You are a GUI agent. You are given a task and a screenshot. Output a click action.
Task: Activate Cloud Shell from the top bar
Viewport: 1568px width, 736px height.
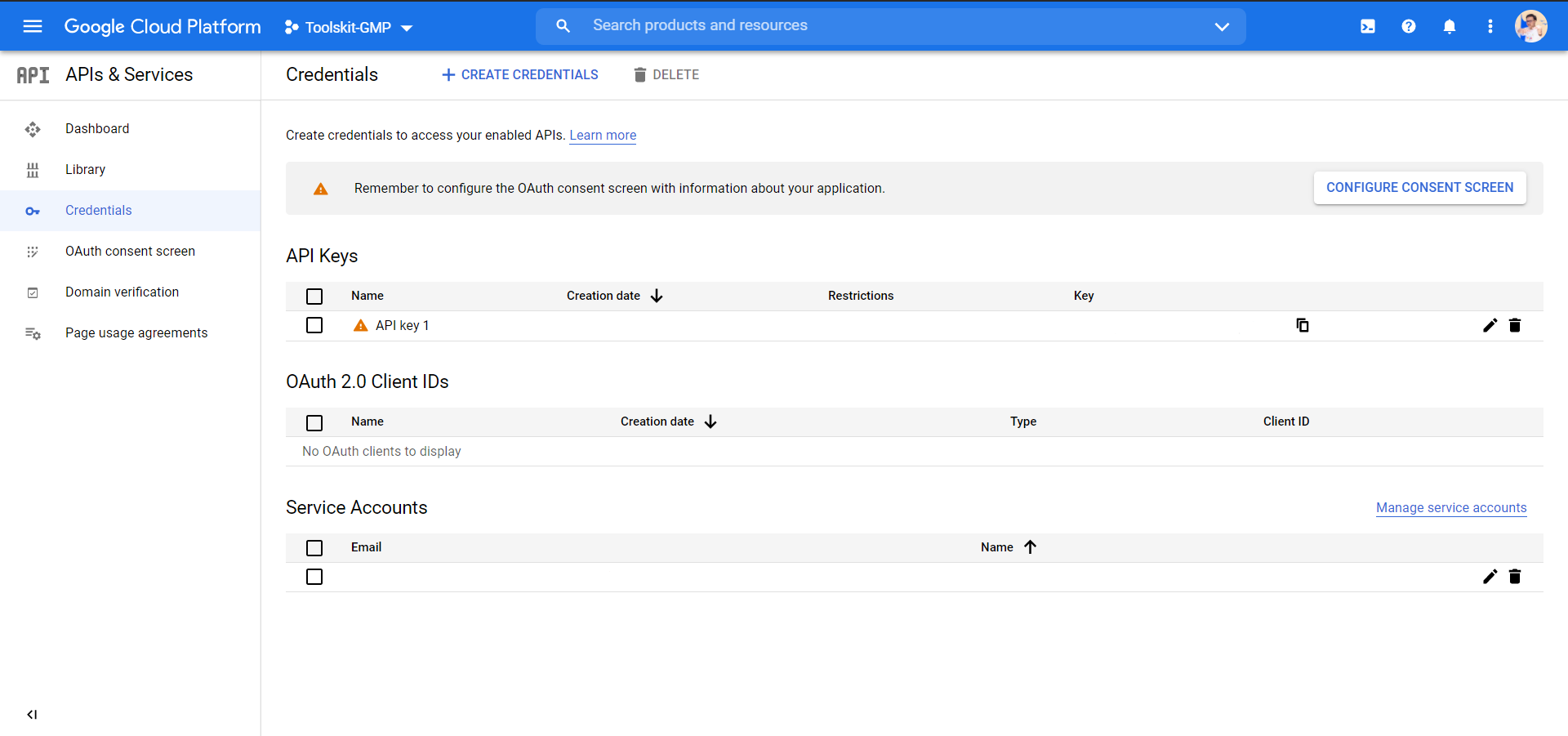[1367, 26]
